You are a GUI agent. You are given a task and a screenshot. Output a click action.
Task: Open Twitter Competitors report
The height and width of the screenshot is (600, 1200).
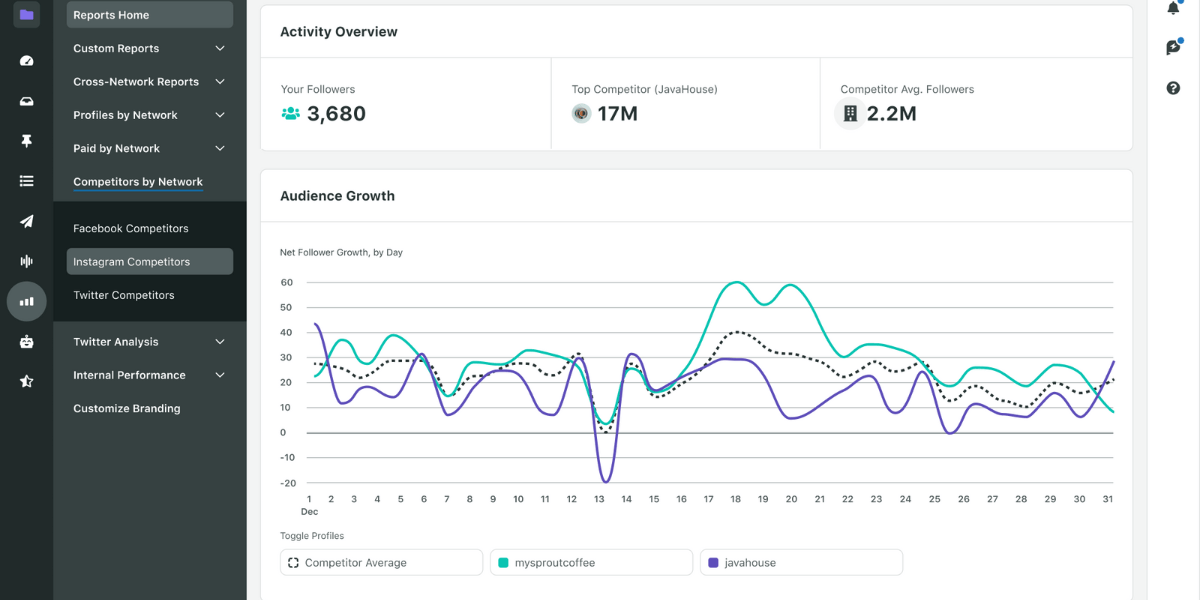[x=123, y=295]
